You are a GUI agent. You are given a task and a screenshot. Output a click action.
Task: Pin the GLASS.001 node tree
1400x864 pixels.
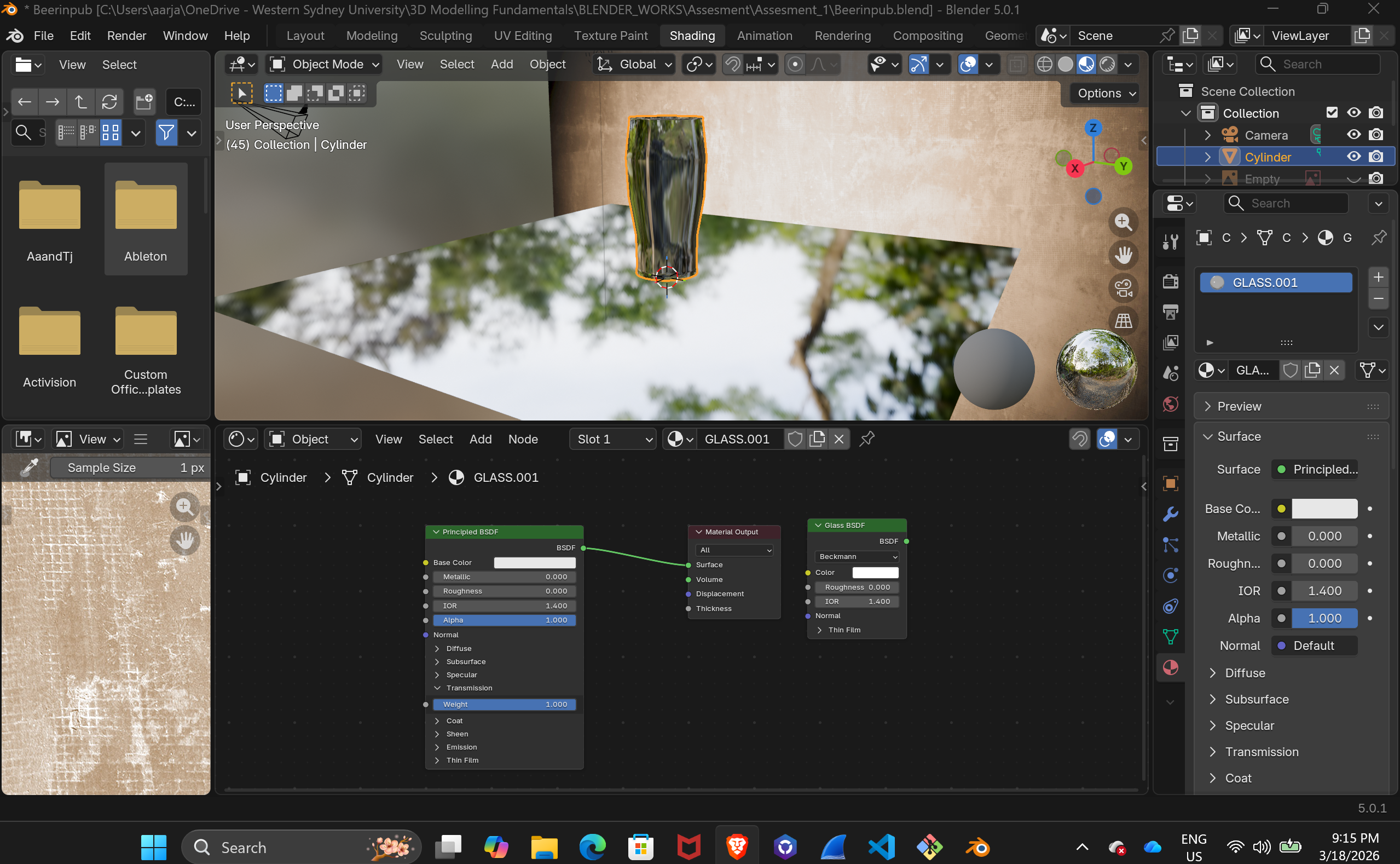pyautogui.click(x=866, y=439)
